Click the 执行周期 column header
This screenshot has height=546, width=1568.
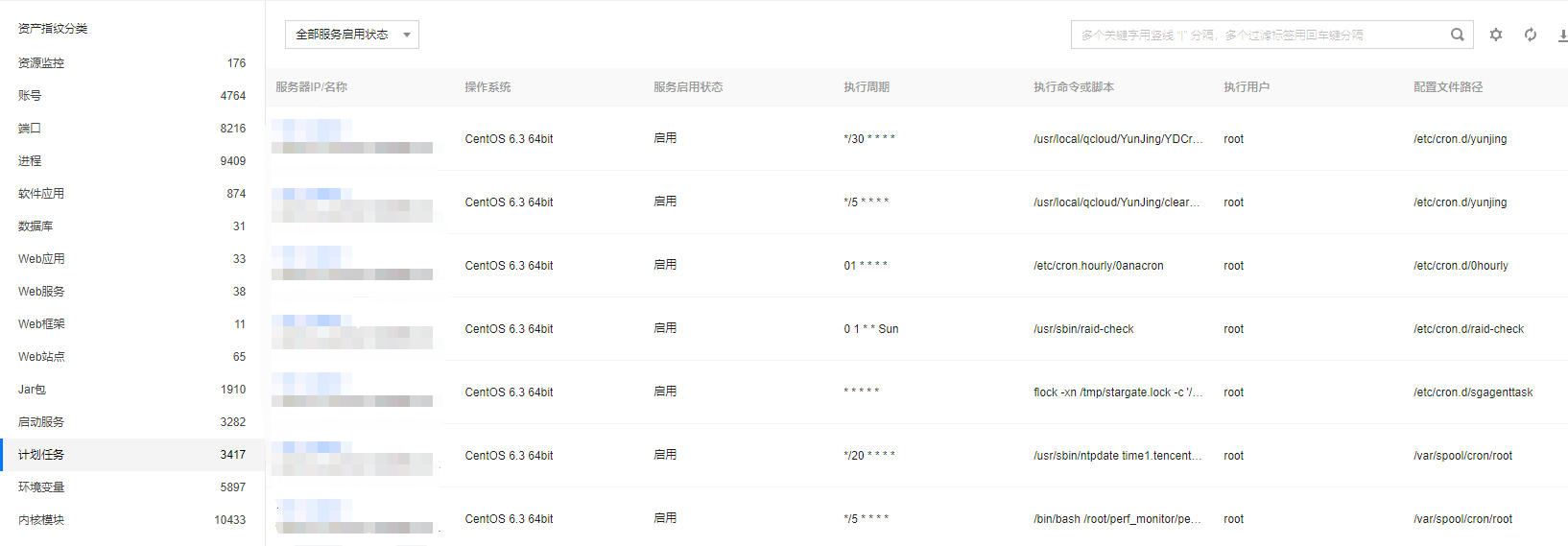point(866,87)
